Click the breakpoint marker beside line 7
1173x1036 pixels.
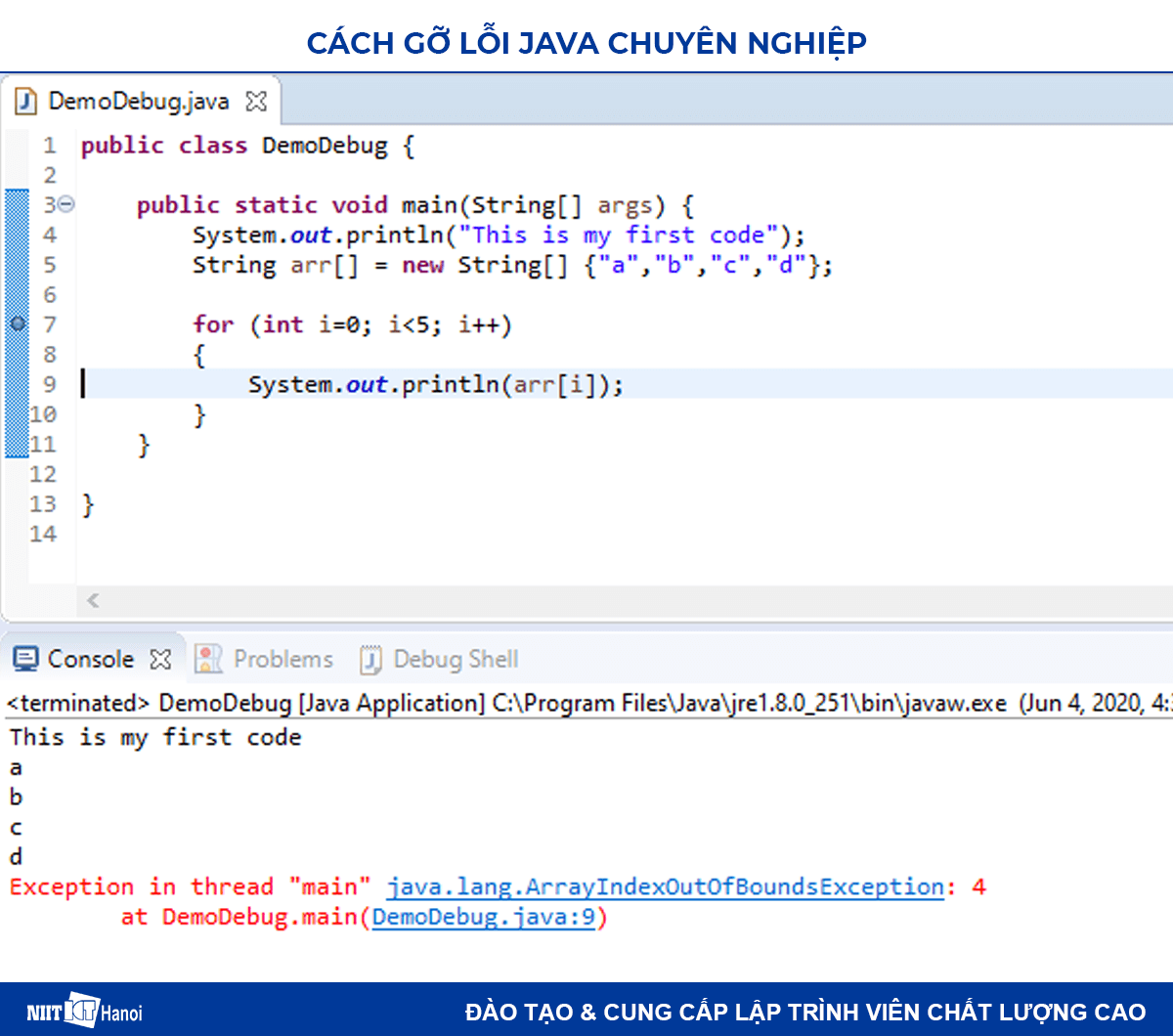pos(16,324)
